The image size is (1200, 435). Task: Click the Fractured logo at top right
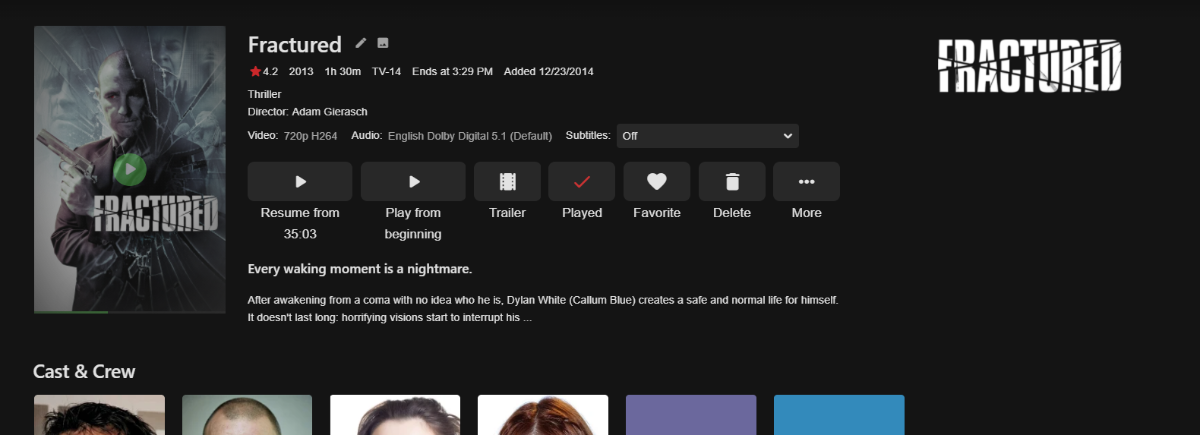point(1029,66)
